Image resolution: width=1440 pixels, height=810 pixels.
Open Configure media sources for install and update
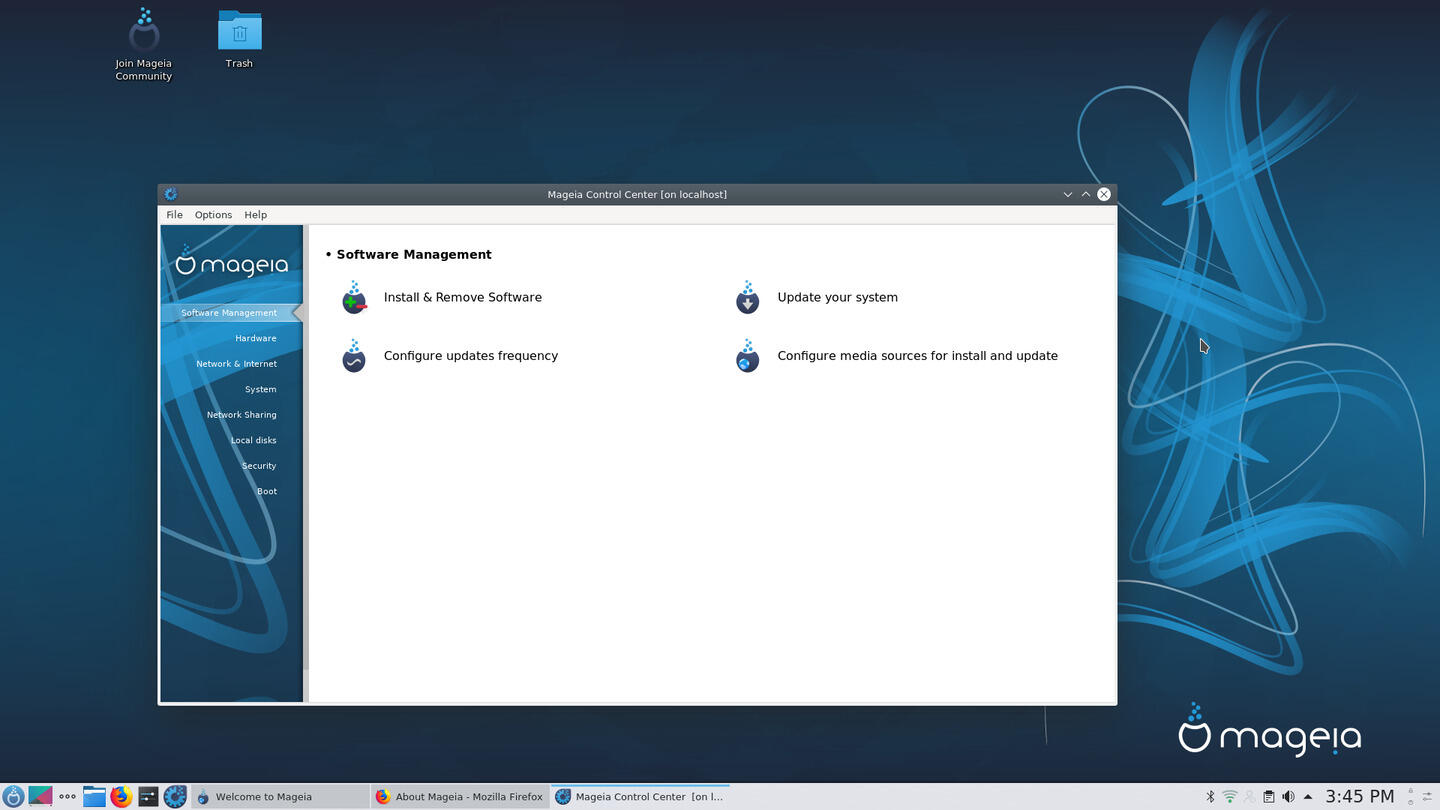[x=917, y=356]
